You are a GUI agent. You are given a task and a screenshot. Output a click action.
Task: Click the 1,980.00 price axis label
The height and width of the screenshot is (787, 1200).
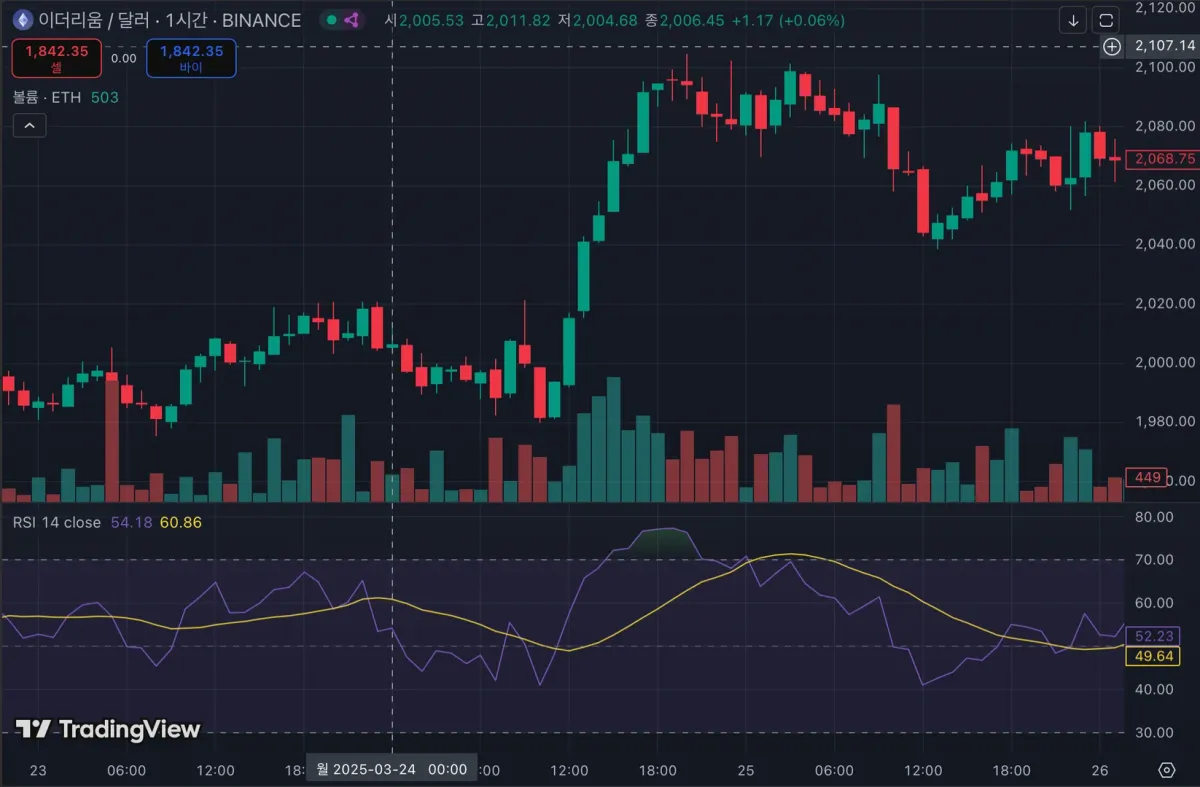pos(1165,421)
